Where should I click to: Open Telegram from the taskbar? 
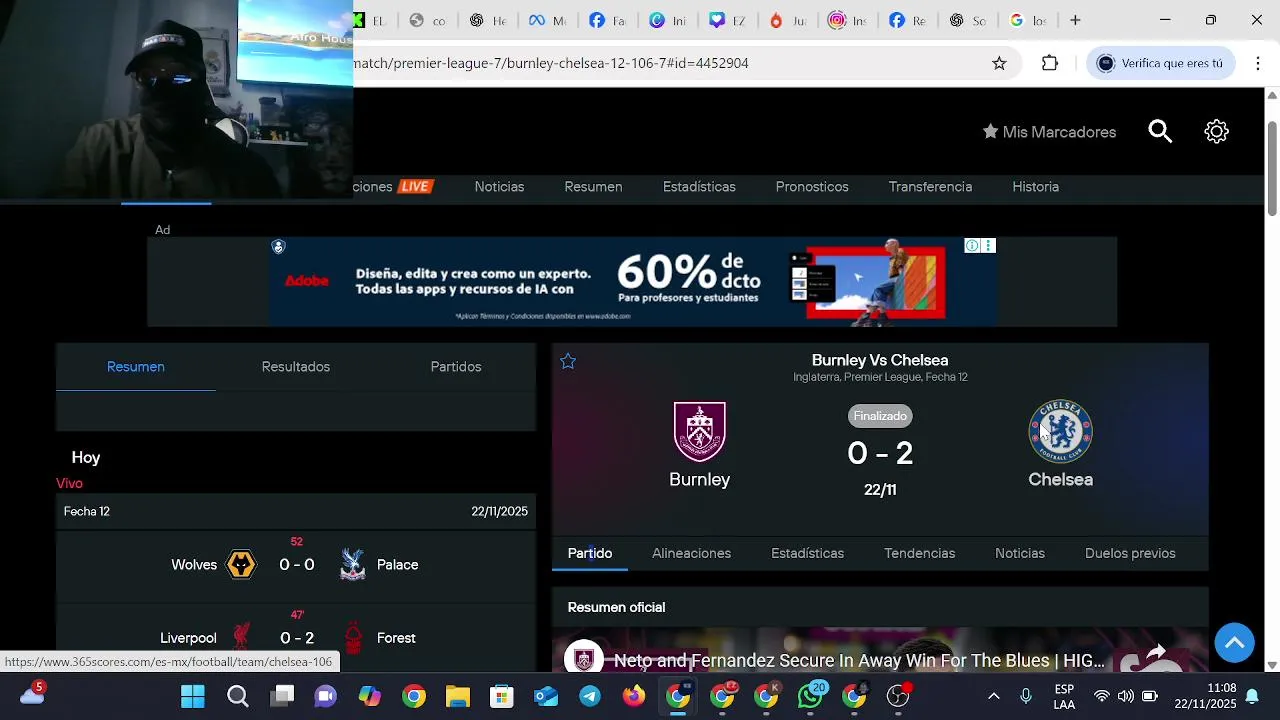click(x=590, y=696)
